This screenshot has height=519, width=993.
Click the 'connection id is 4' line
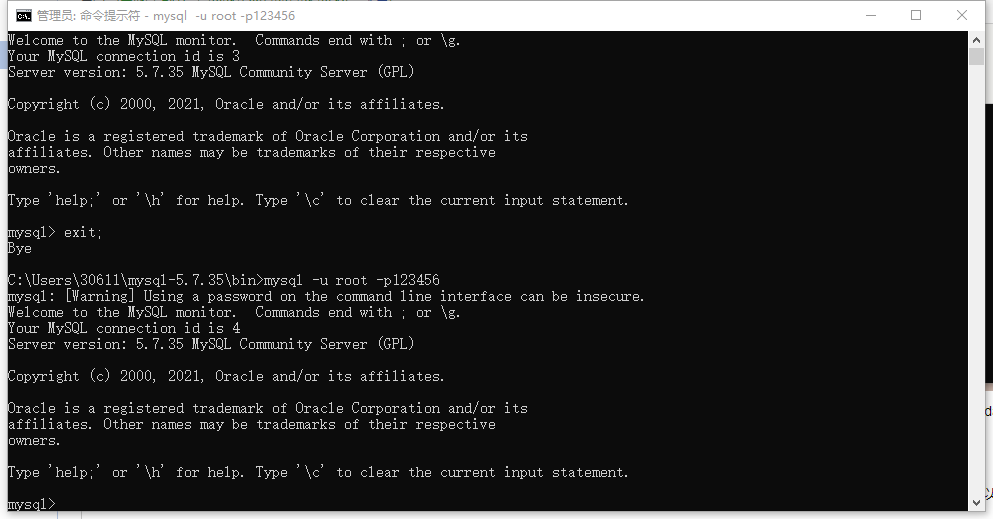[x=124, y=328]
